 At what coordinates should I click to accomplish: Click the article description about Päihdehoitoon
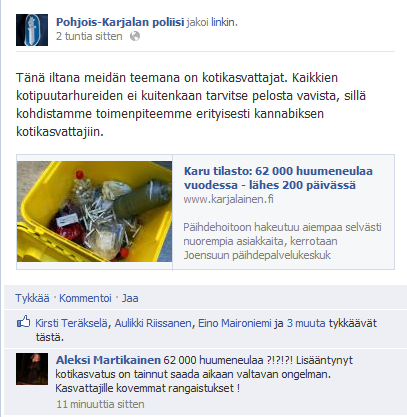tap(282, 241)
